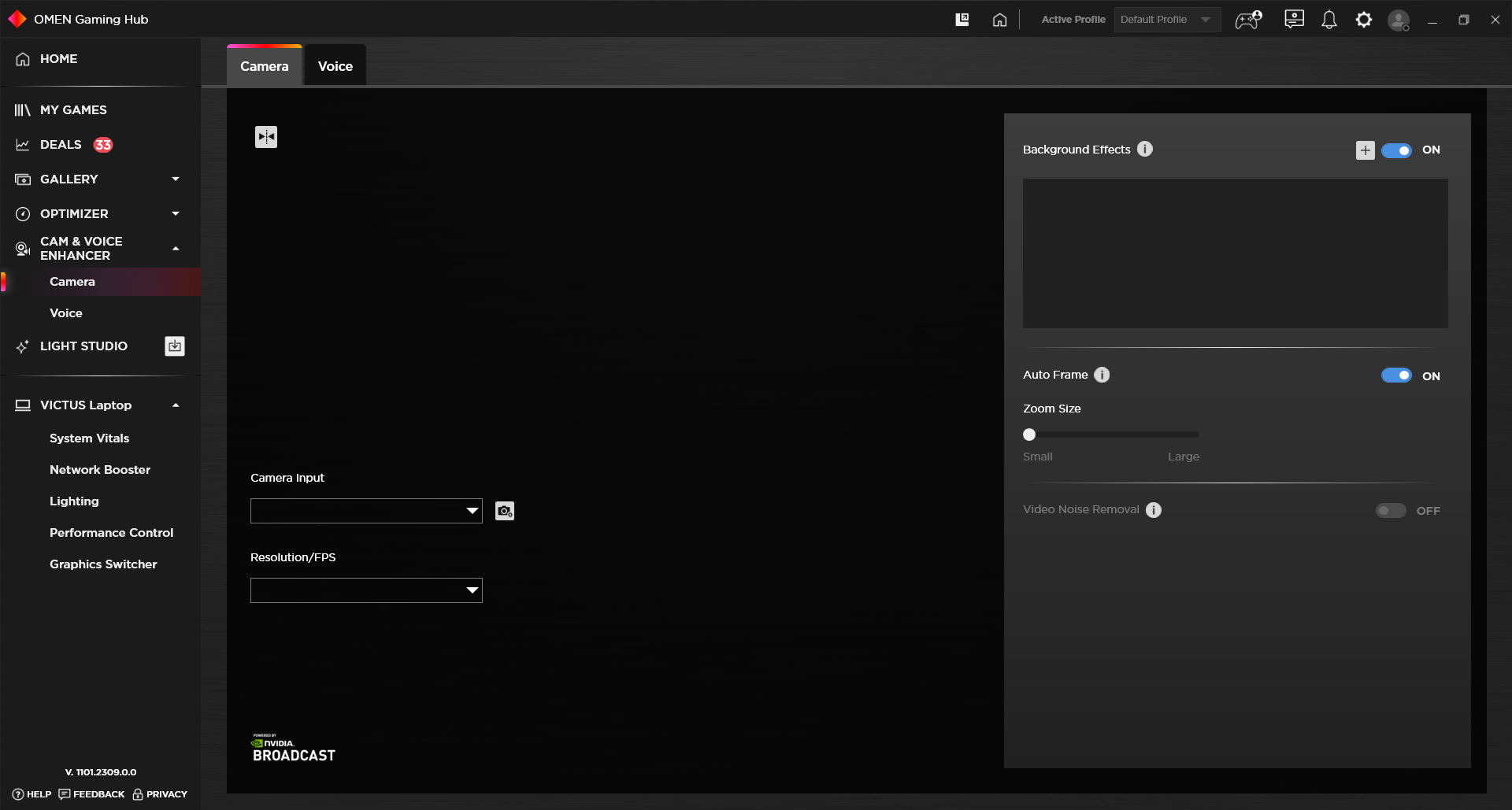Viewport: 1512px width, 810px height.
Task: Open the Network Booster page
Action: (x=100, y=470)
